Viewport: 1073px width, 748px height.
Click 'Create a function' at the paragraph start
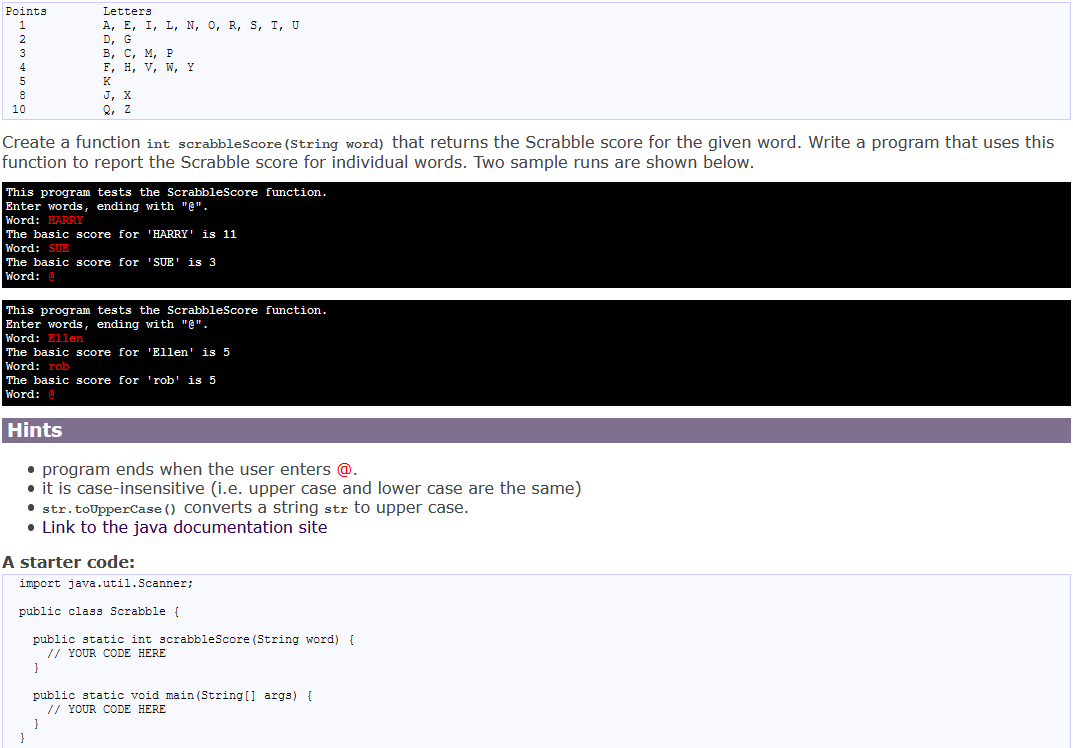71,142
